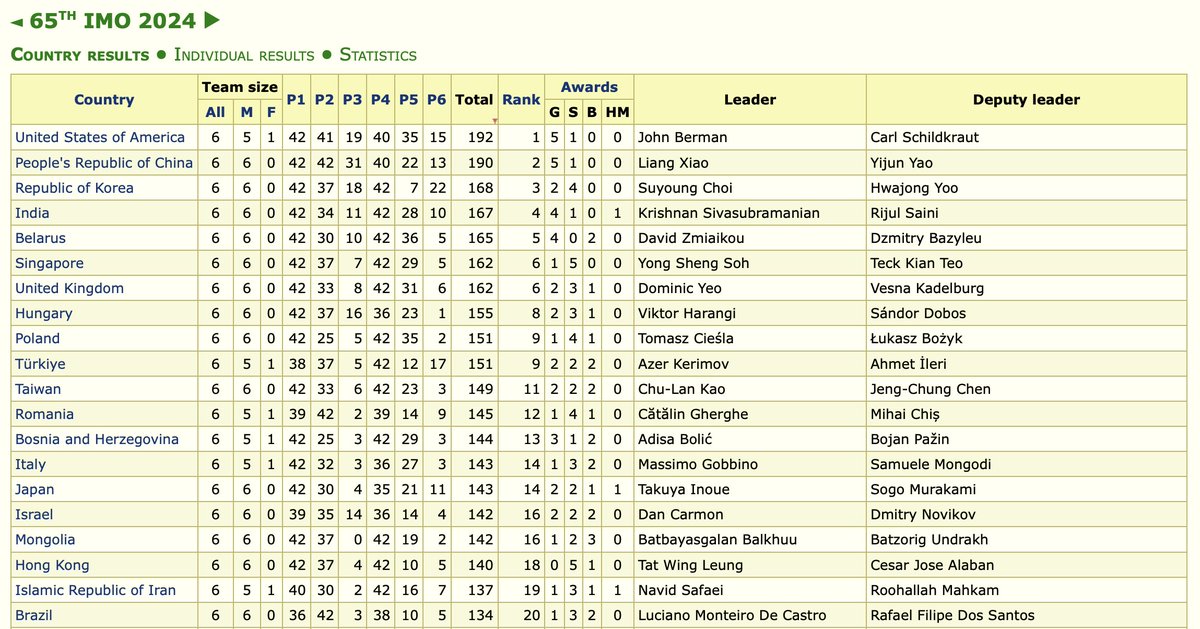
Task: Open the United Kingdom country link
Action: [x=69, y=288]
